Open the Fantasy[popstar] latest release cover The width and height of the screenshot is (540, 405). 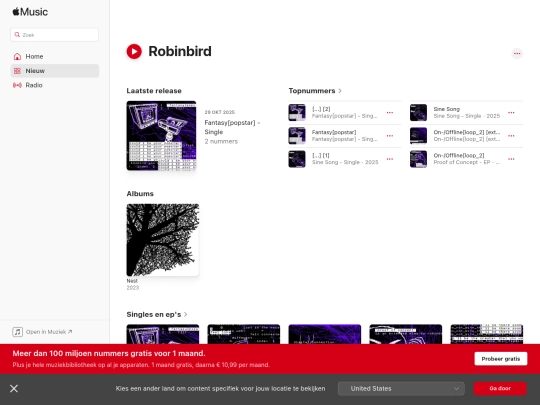point(161,136)
